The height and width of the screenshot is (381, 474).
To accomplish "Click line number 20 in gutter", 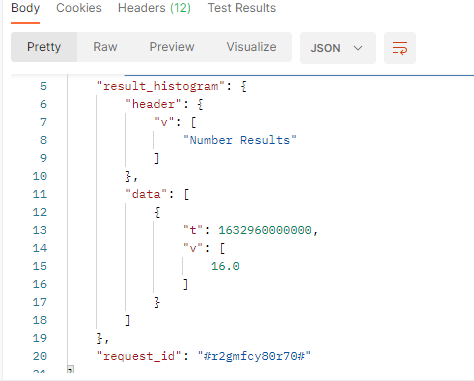I will click(40, 356).
